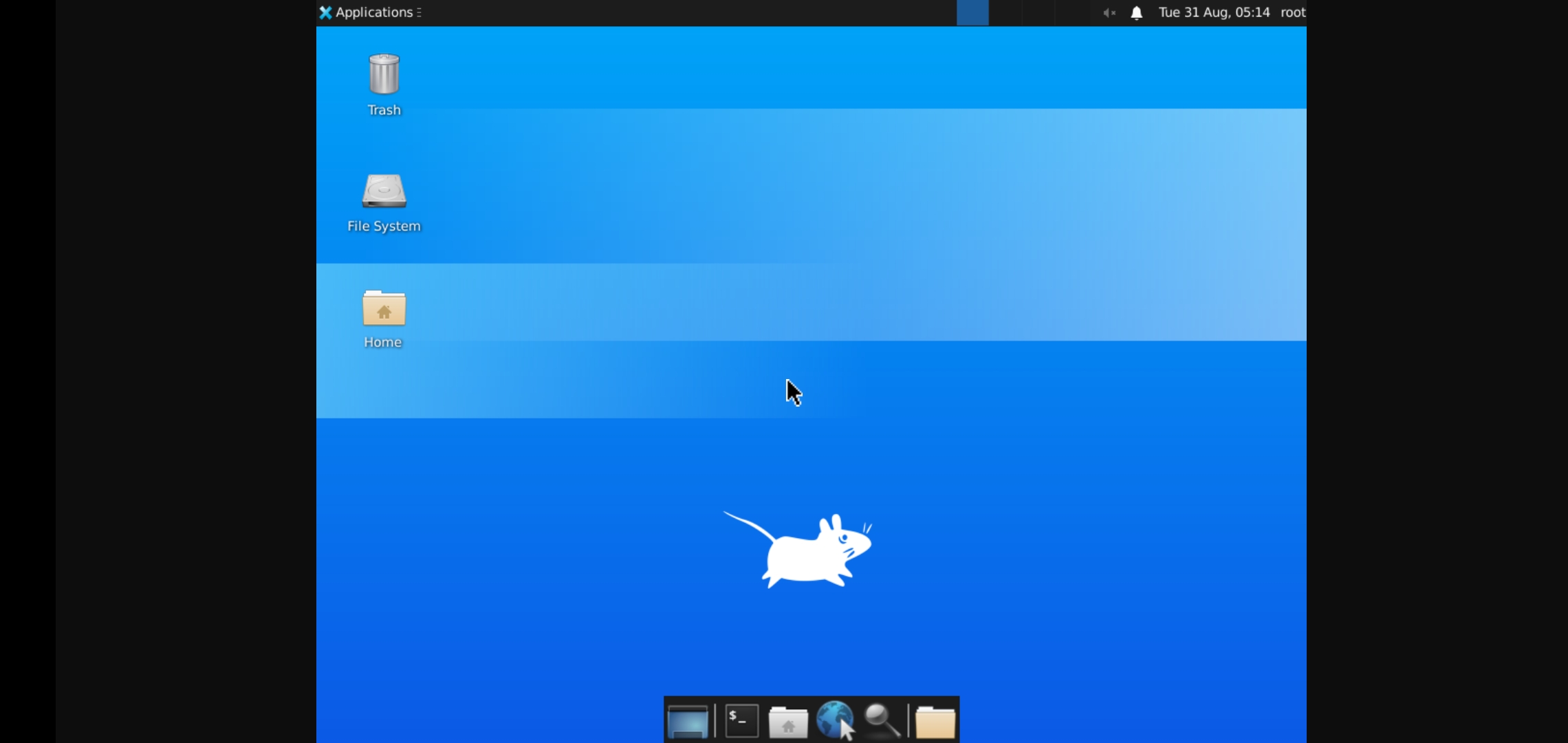Select the Home folder desktop icon

384,308
